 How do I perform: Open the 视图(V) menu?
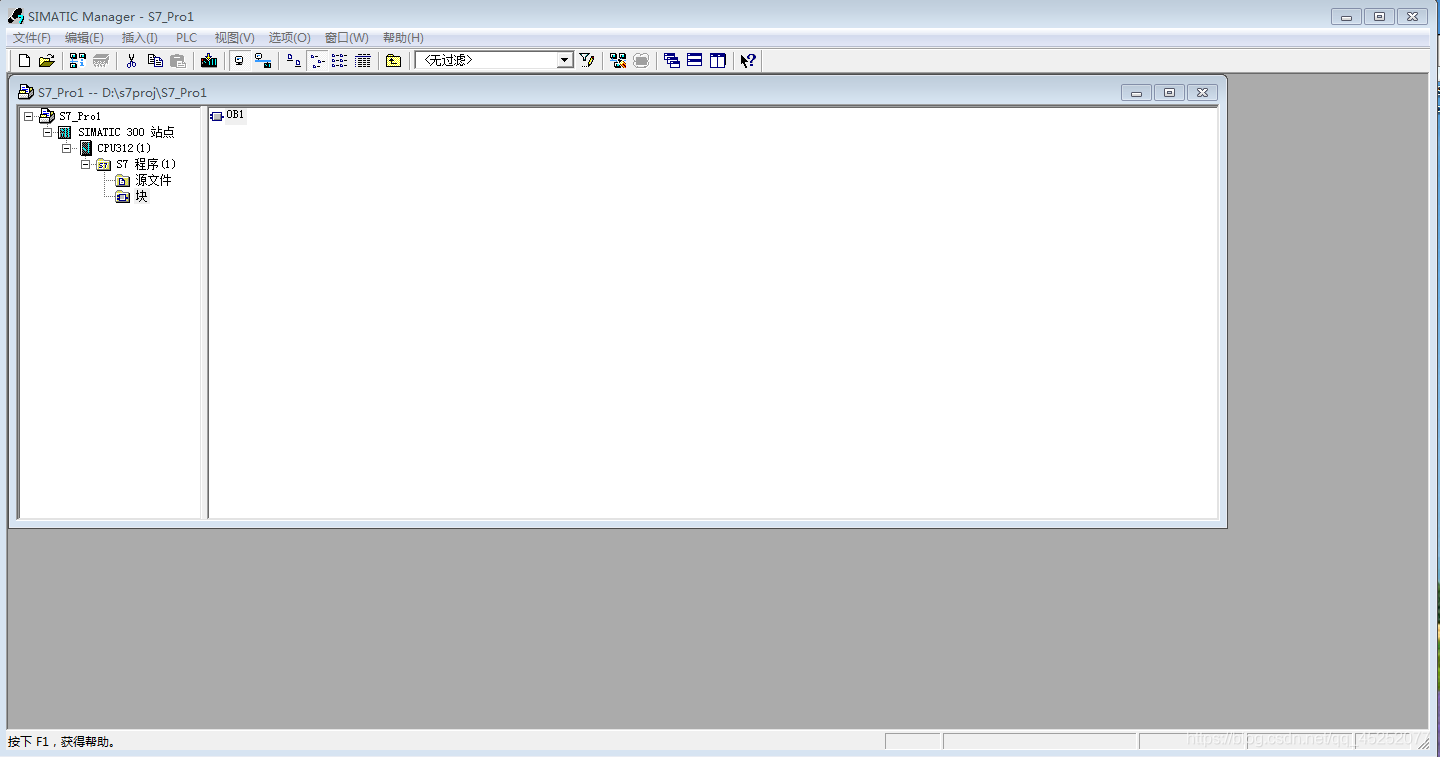235,38
